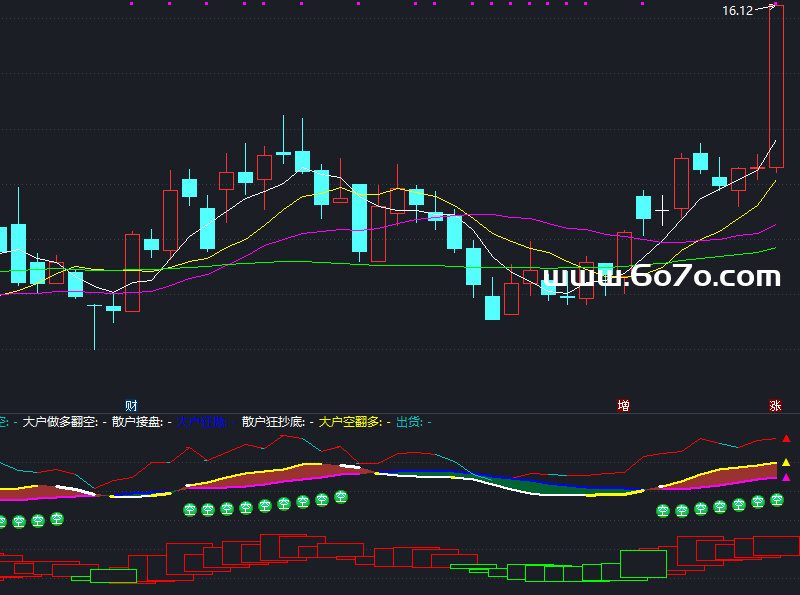This screenshot has height=595, width=800.
Task: Click the arrow beside the 16.12 price
Action: pyautogui.click(x=766, y=8)
